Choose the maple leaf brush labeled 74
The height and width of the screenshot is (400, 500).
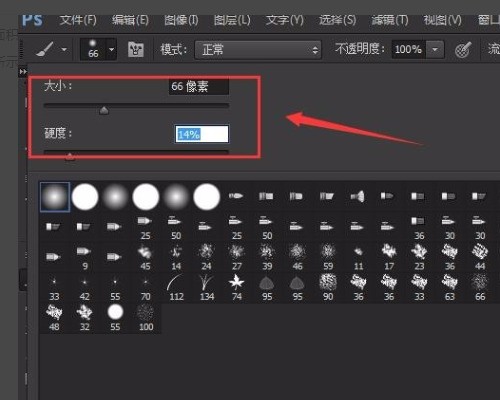[x=237, y=288]
